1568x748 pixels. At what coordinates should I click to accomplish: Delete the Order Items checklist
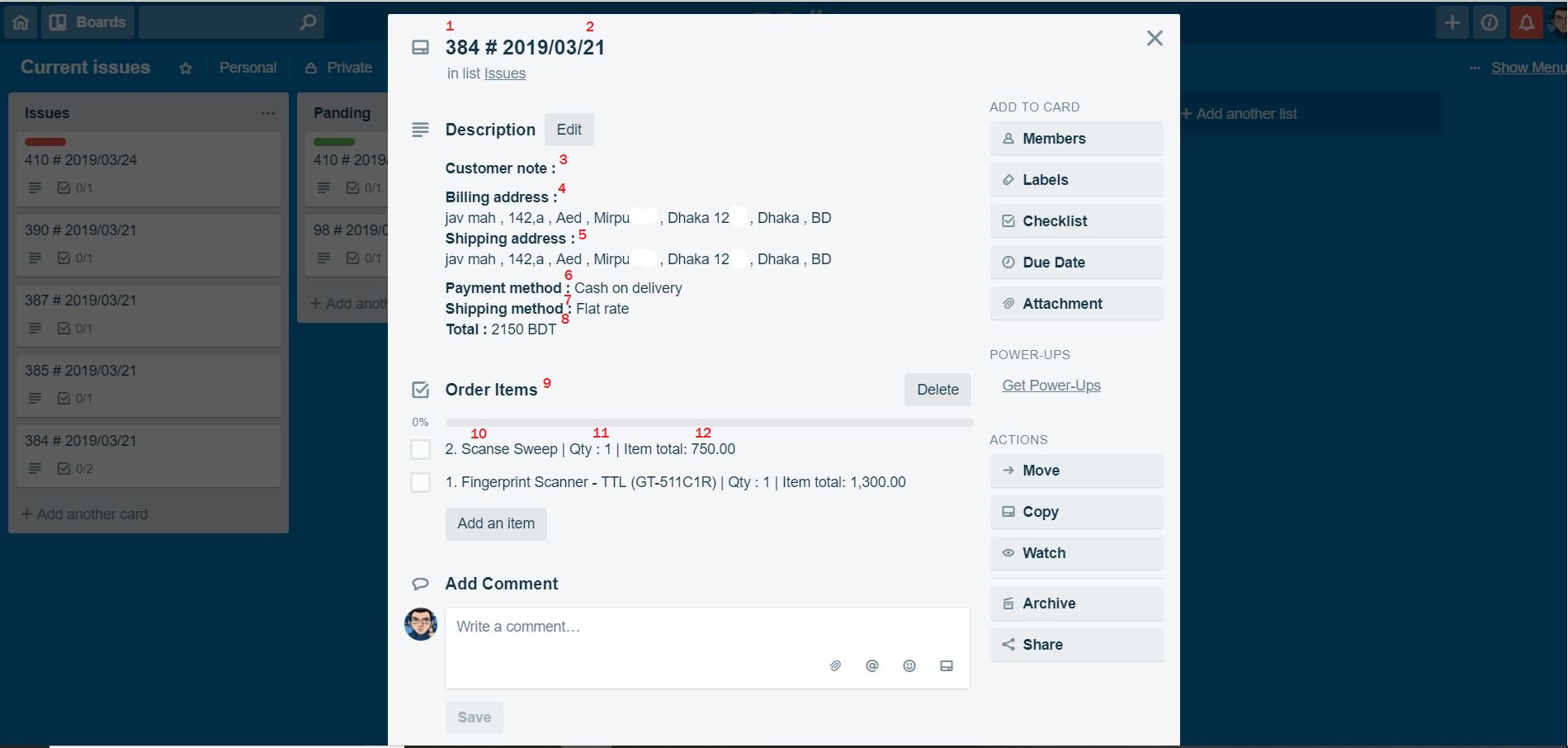pyautogui.click(x=937, y=390)
